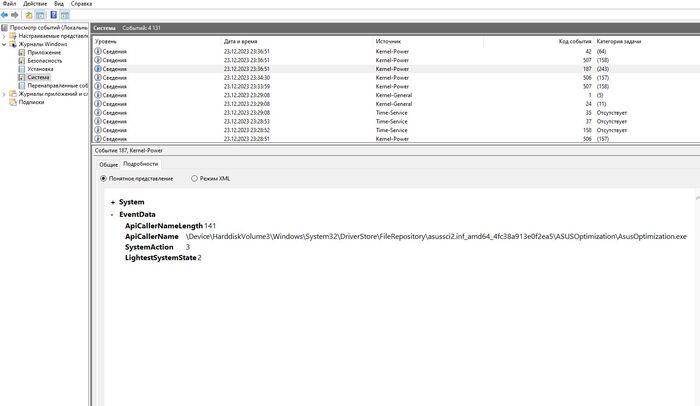Screen dimensions: 700x406
Task: Open the Файл menu
Action: (x=9, y=4)
